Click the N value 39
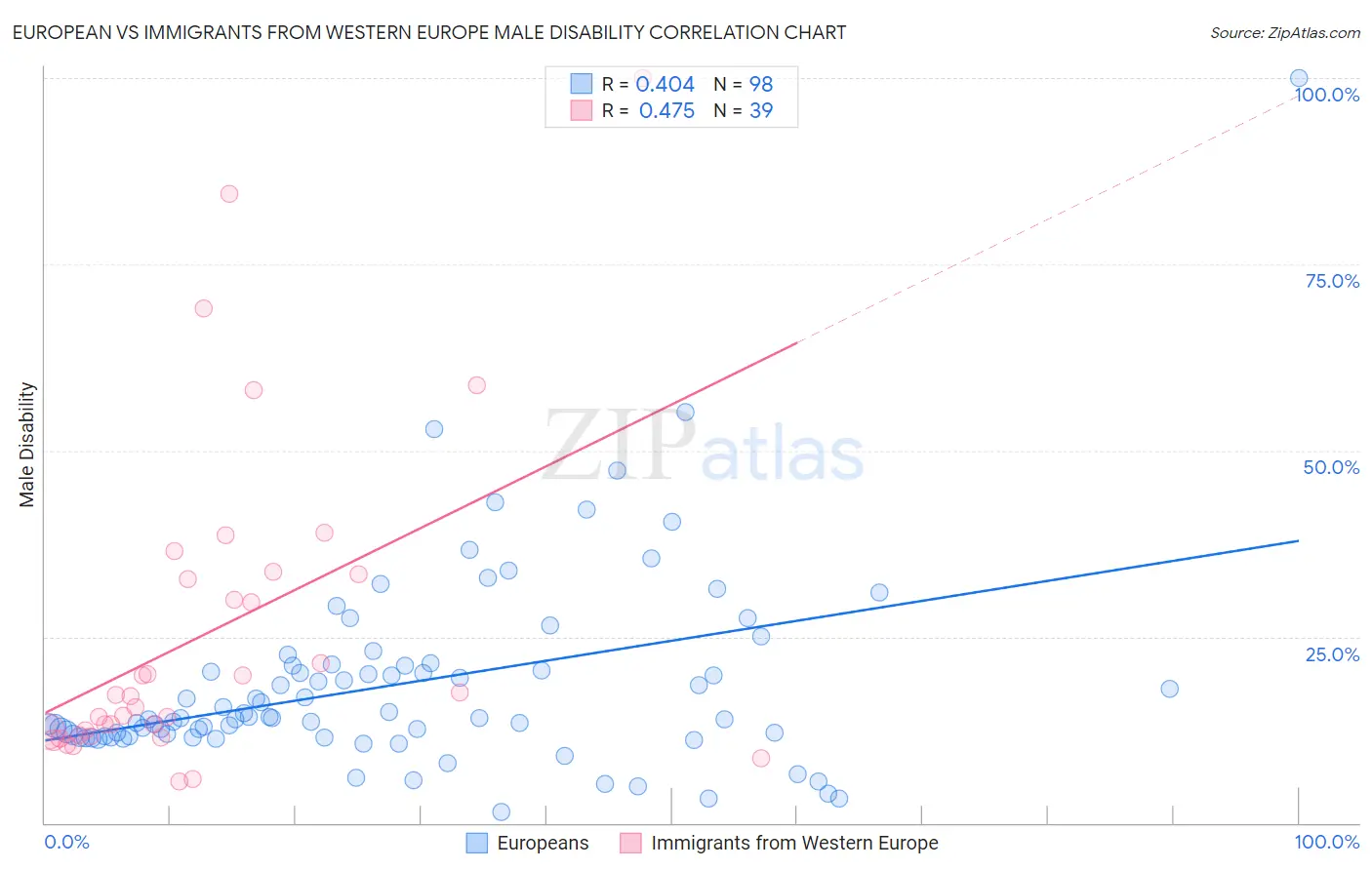Screen dimensions: 1372x870 tap(761, 110)
